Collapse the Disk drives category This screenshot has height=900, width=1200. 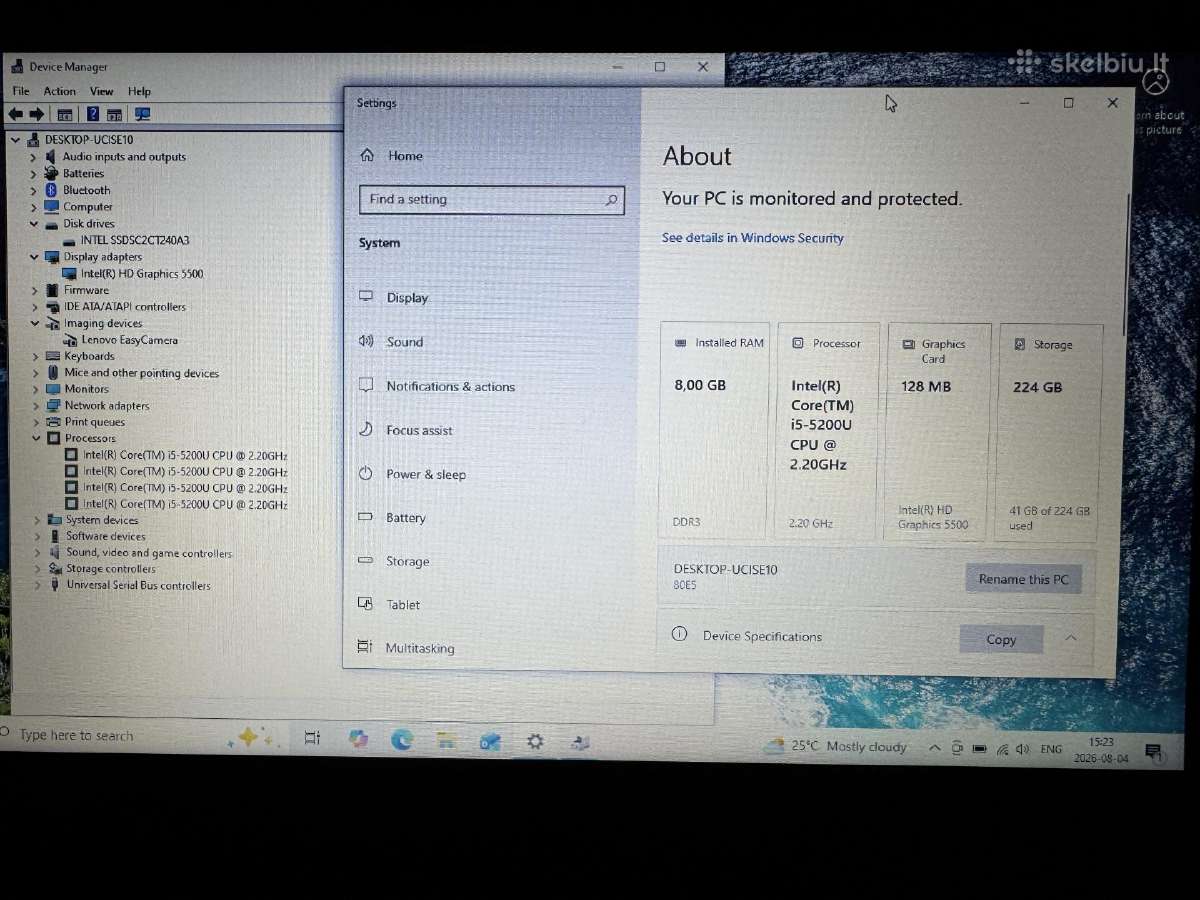tap(33, 224)
